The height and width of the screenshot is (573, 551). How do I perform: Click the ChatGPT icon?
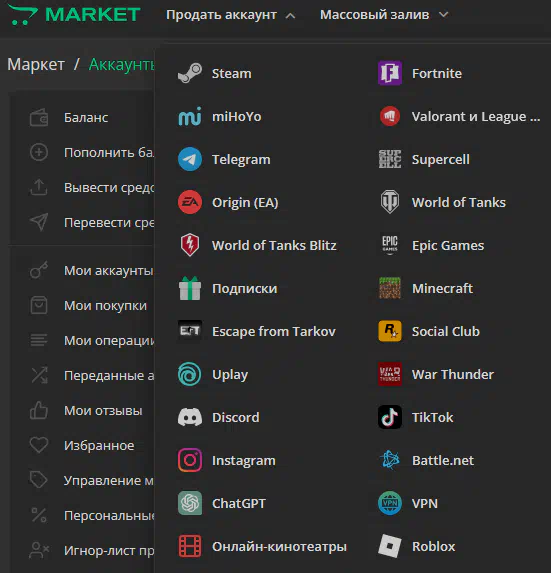(190, 503)
